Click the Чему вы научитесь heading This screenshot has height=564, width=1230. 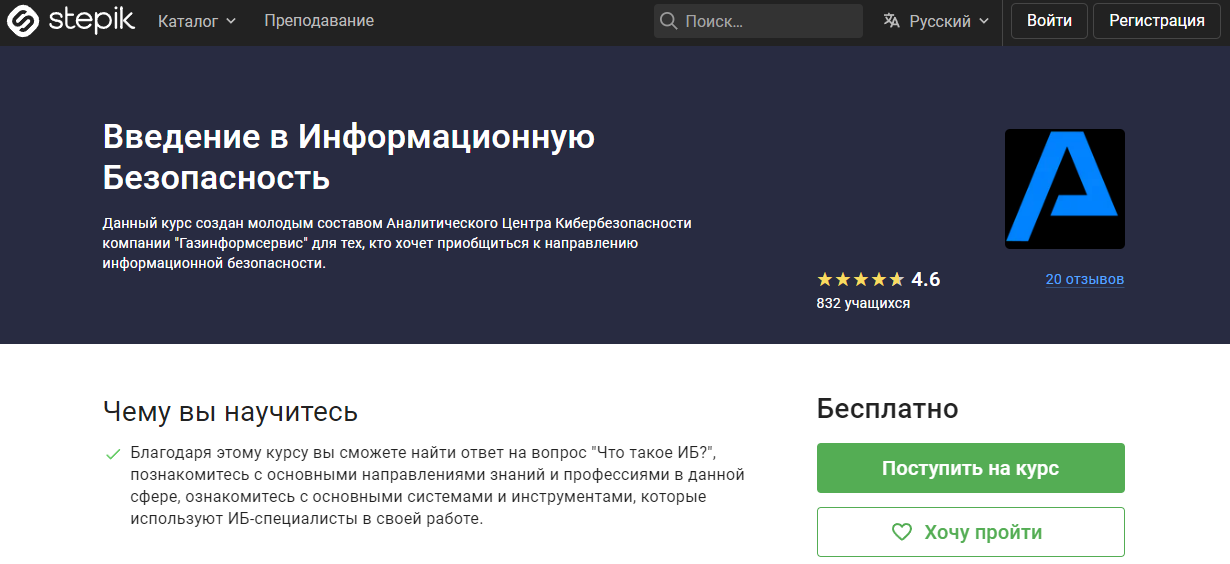tap(230, 412)
